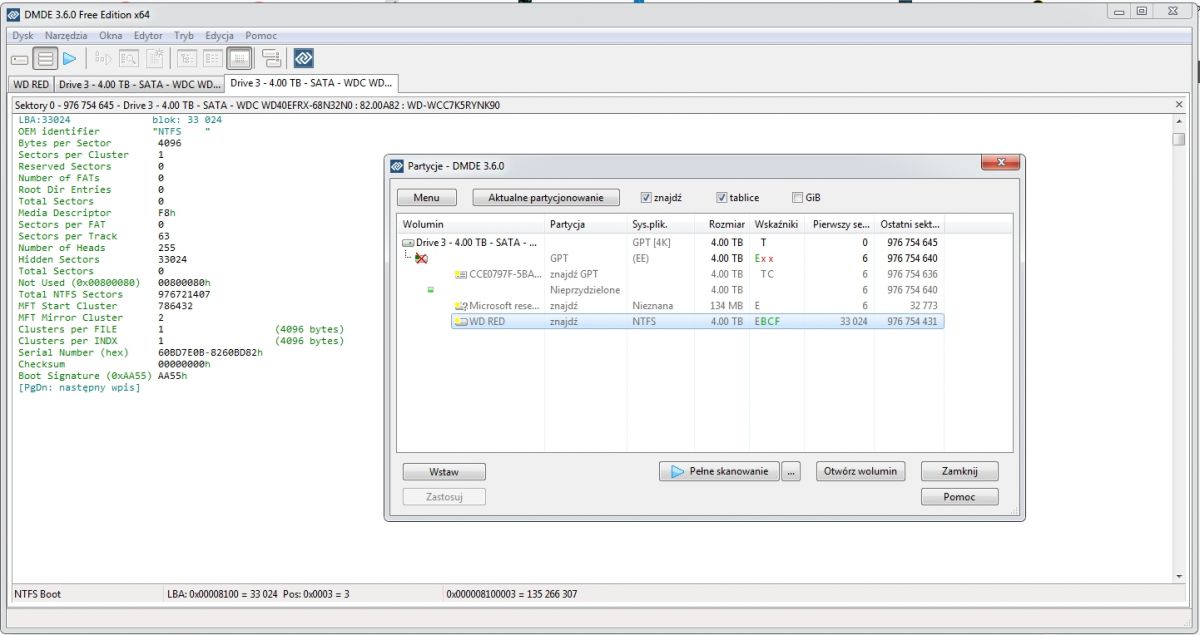Viewport: 1200px width, 635px height.
Task: Click the pressed sector-grid view icon in the toolbar
Action: tap(239, 59)
